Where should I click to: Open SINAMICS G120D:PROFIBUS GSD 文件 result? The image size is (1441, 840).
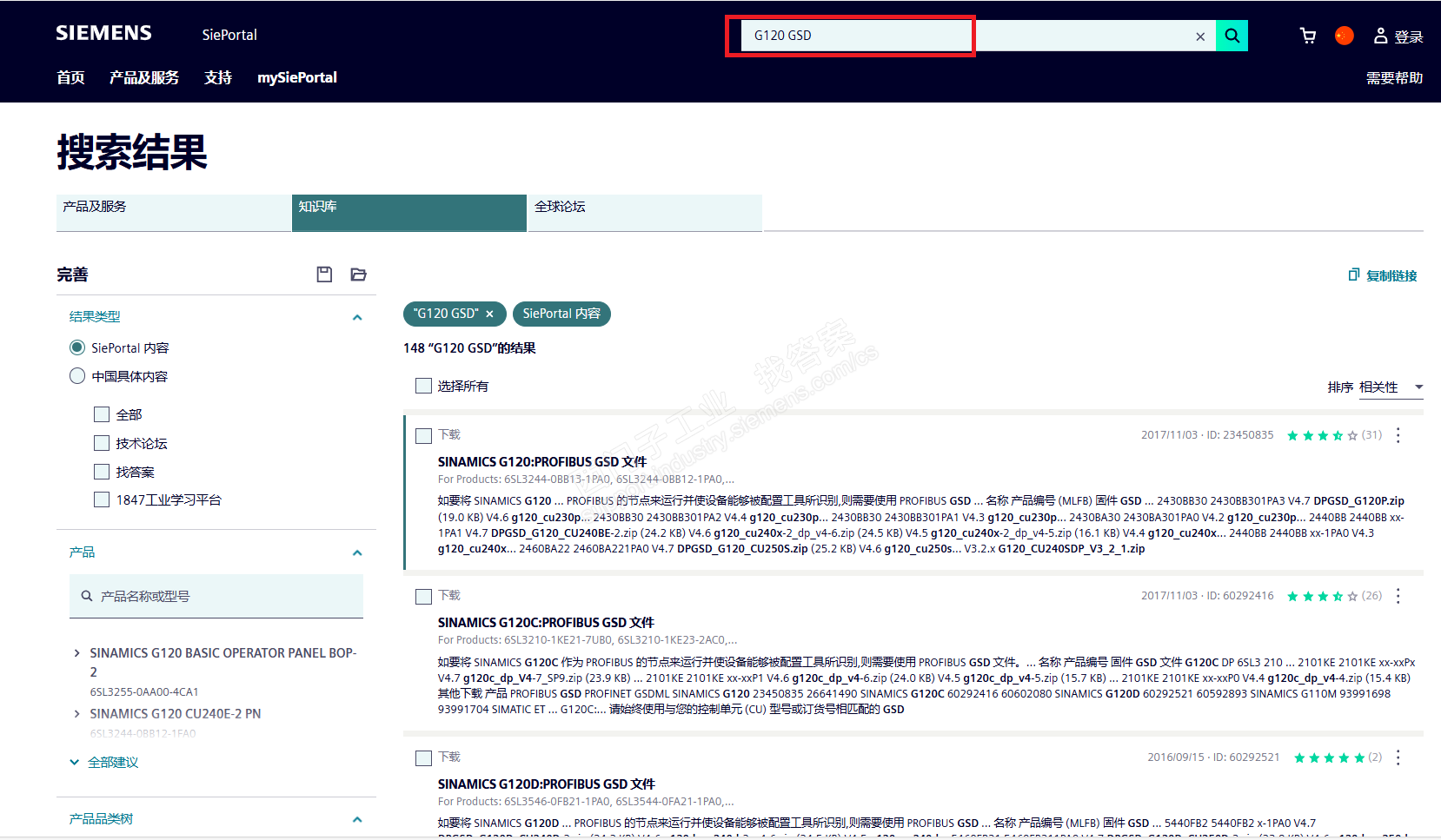pos(547,784)
